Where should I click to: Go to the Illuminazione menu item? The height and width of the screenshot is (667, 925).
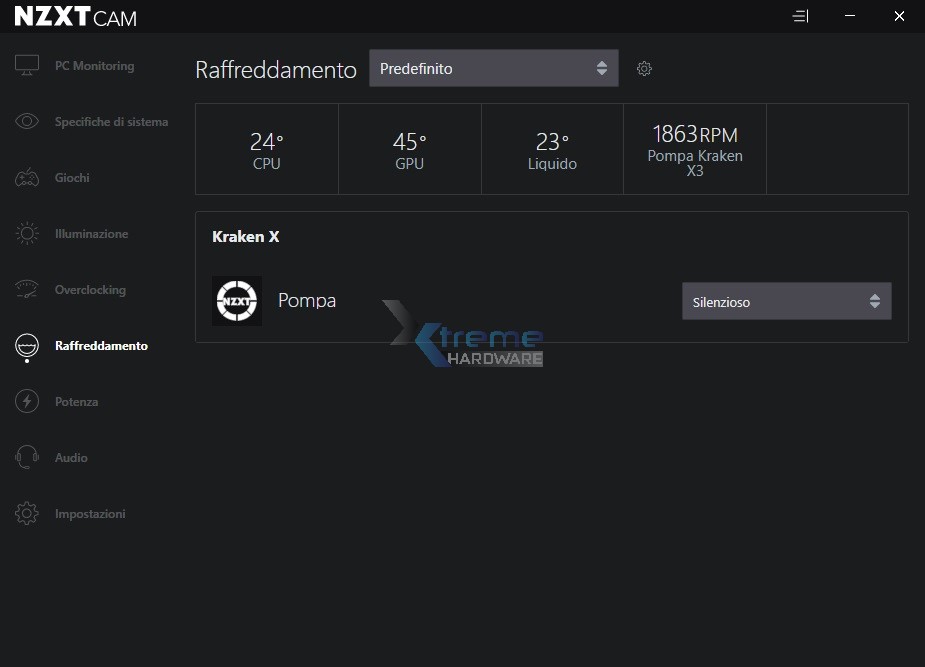point(91,234)
